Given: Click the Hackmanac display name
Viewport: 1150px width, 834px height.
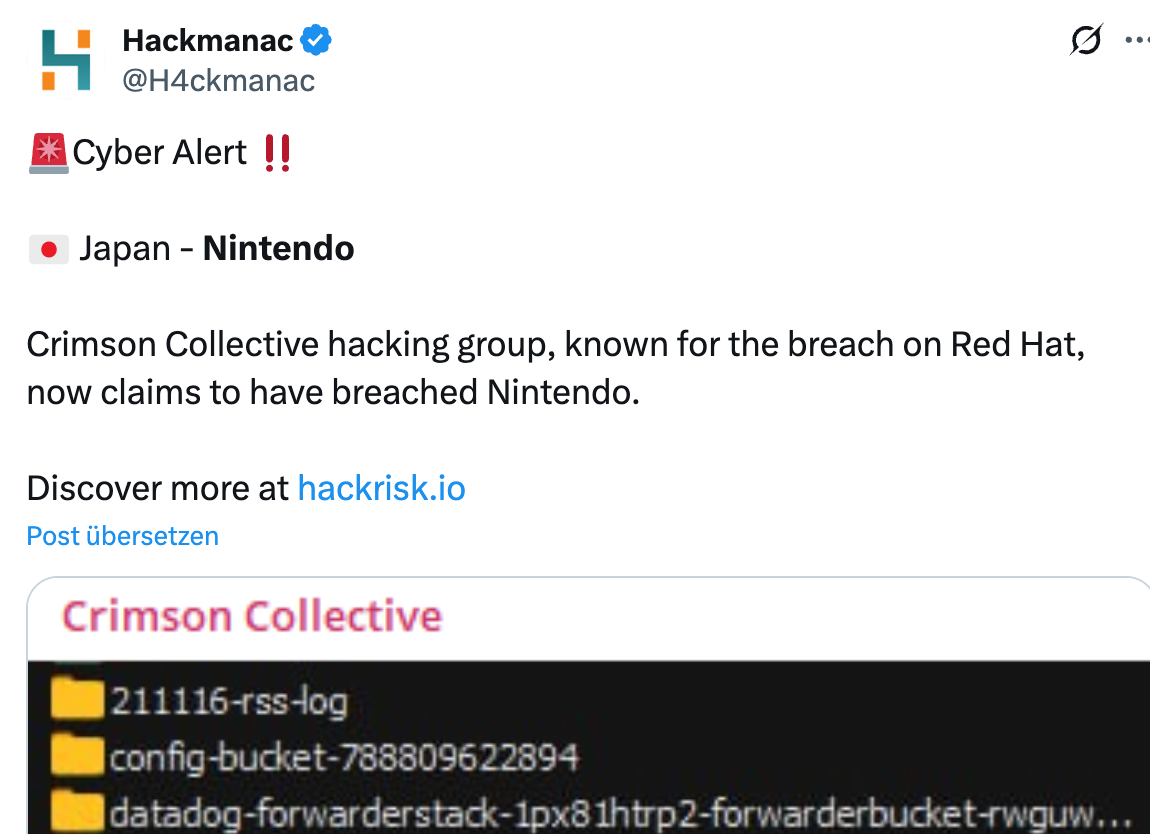Looking at the screenshot, I should [207, 41].
